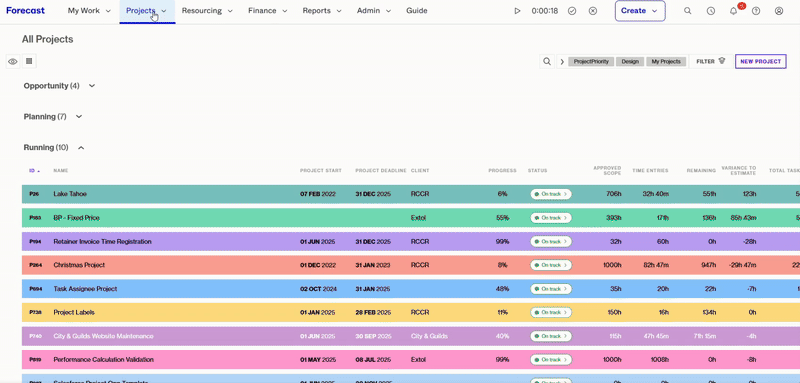The width and height of the screenshot is (800, 383).
Task: Open the Reports menu
Action: pyautogui.click(x=322, y=11)
